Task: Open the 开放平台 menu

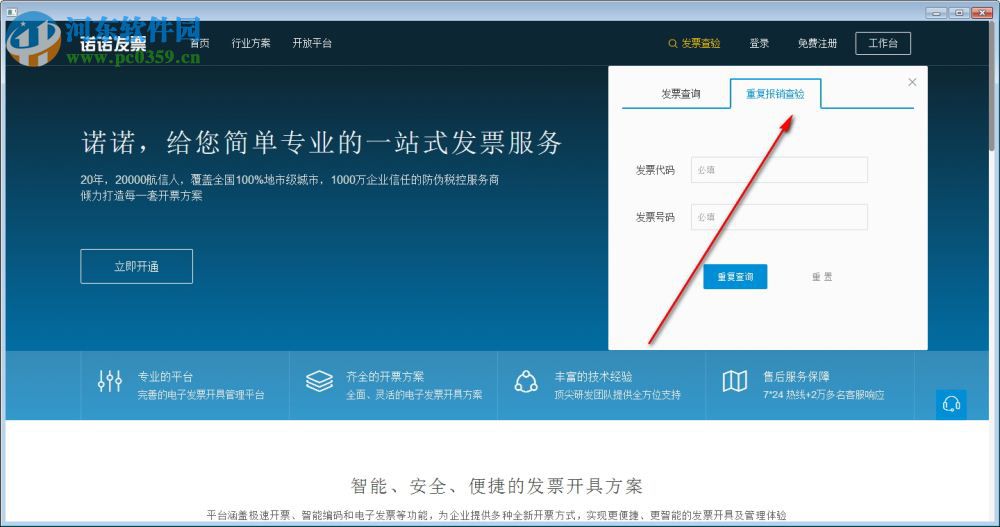Action: click(312, 43)
